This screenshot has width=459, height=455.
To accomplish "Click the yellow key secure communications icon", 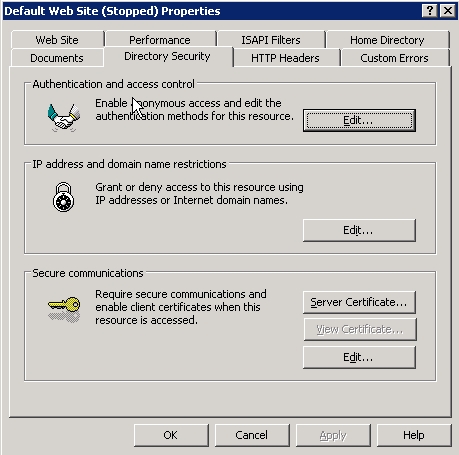I will (64, 309).
